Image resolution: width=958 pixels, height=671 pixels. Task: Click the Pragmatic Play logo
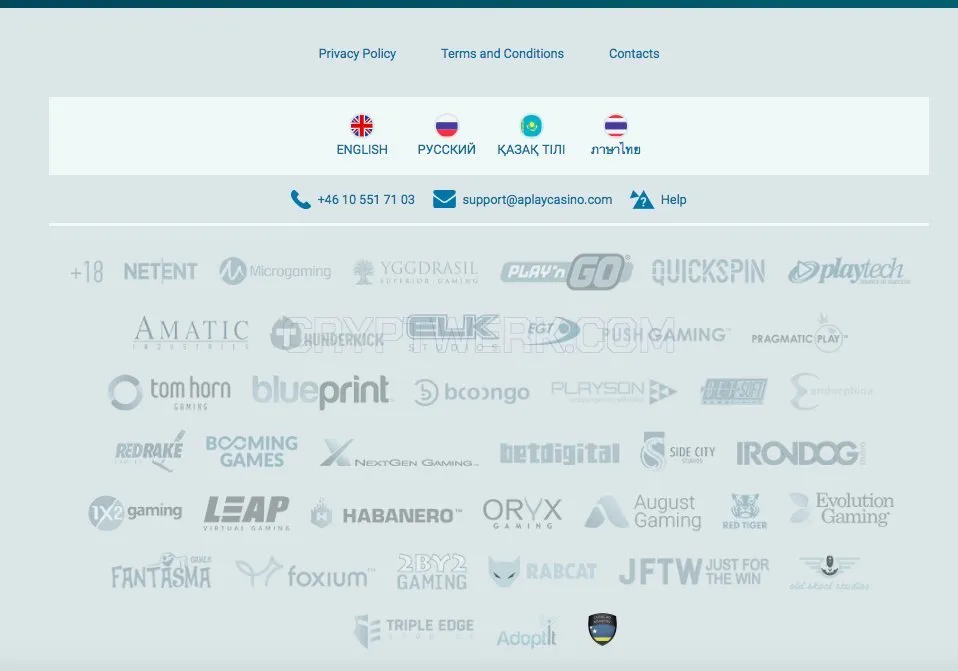799,335
